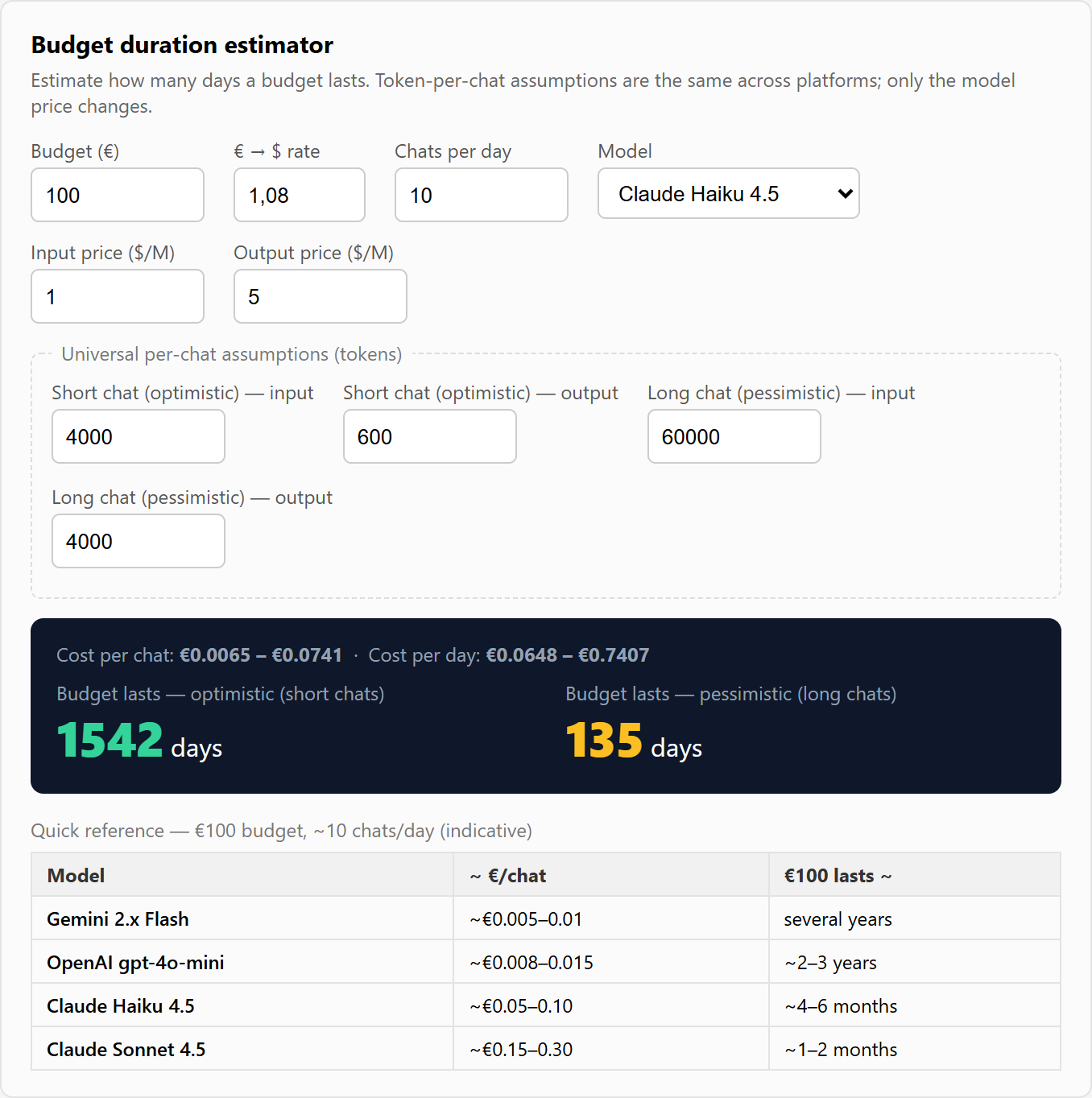This screenshot has height=1098, width=1092.
Task: Open the Model dropdown showing Claude Haiku 4.5
Action: tap(728, 193)
